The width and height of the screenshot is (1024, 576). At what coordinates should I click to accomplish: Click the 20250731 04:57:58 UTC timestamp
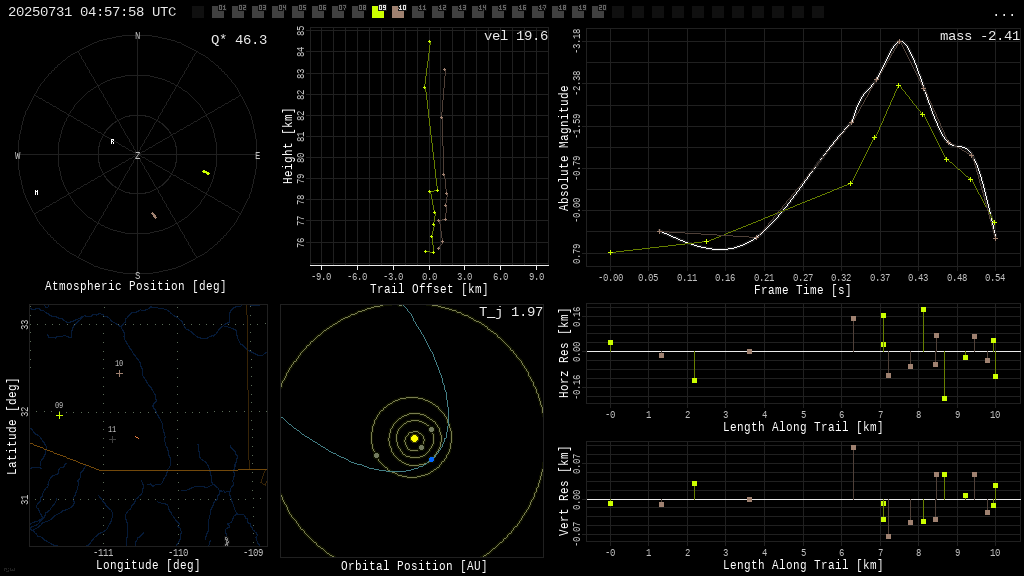(92, 12)
